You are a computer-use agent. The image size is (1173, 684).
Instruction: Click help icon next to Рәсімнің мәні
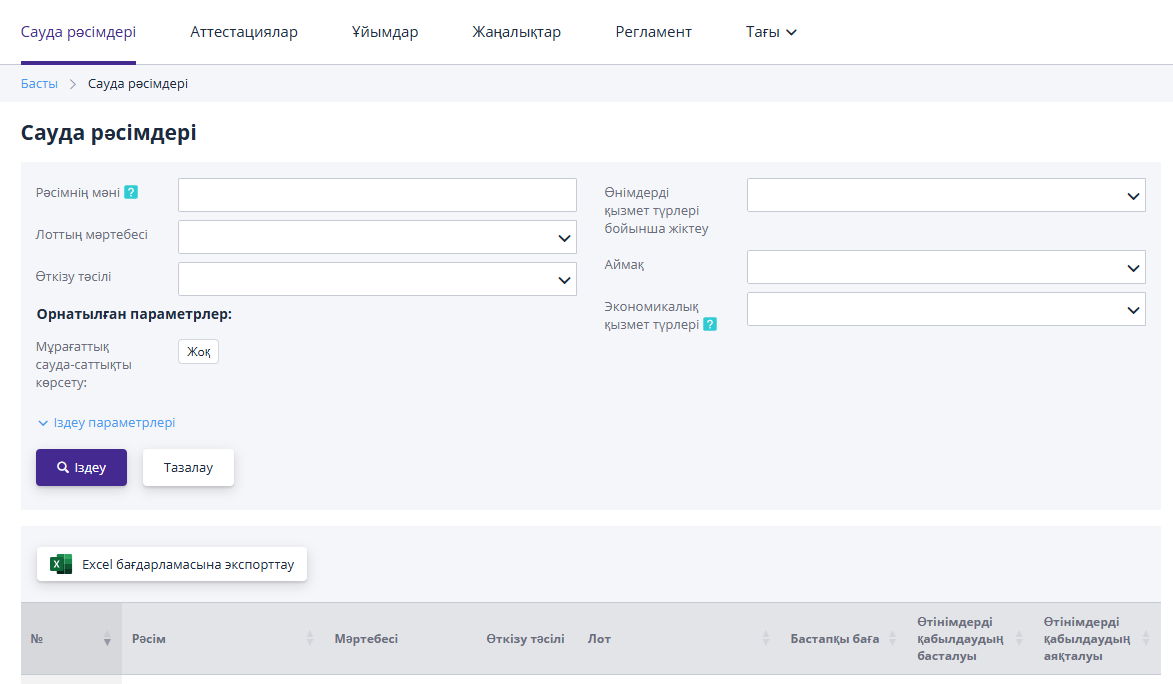[x=131, y=192]
